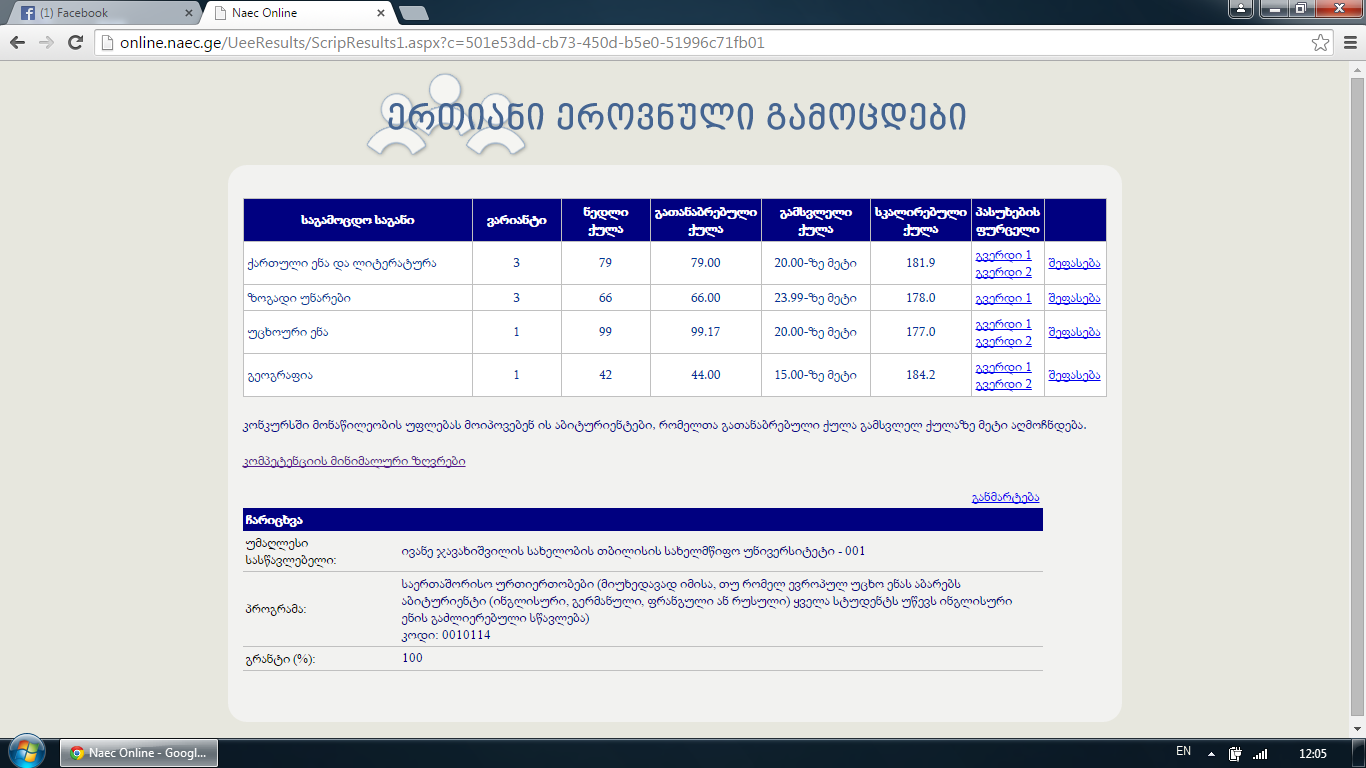
Task: Click შეფასება in the ზოგადი უნარები row
Action: click(1074, 298)
